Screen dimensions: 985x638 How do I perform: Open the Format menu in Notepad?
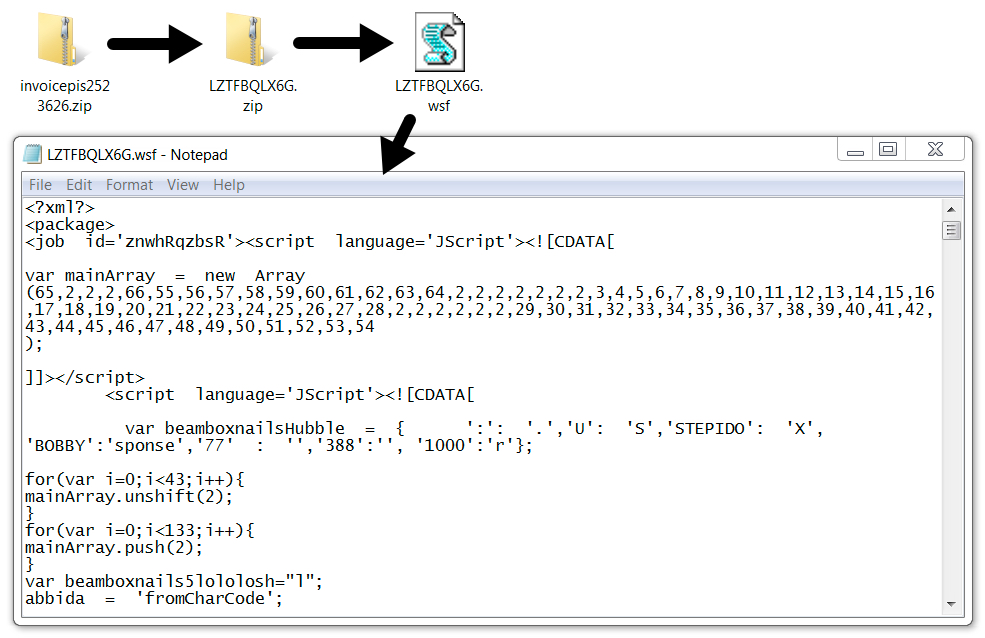point(129,185)
